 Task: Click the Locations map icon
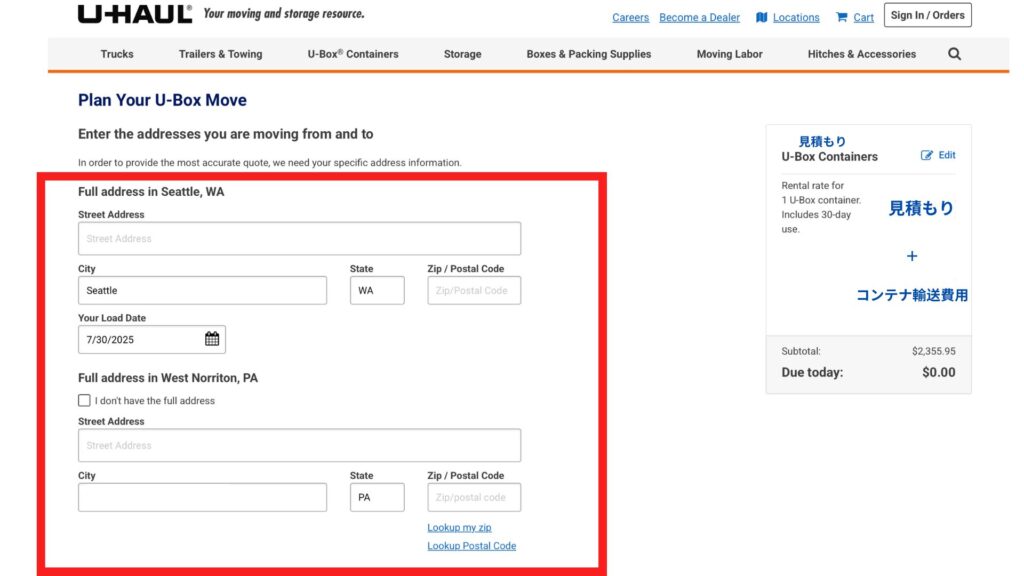pos(761,18)
